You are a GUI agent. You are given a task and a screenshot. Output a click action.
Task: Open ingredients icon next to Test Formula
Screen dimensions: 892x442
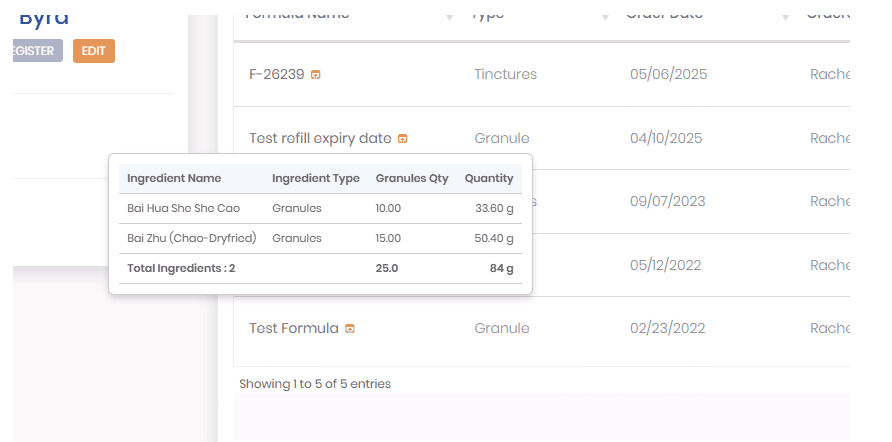point(350,328)
